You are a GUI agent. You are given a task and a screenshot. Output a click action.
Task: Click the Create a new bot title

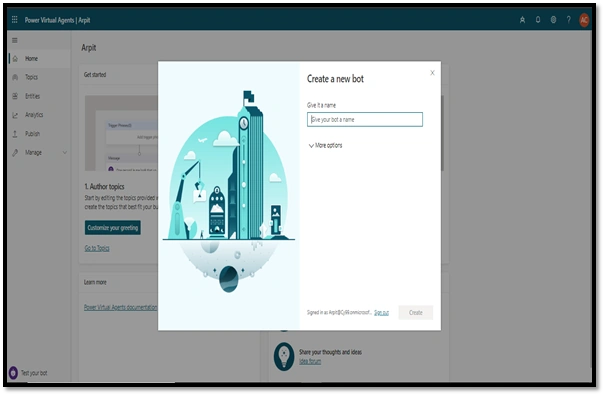(x=335, y=79)
